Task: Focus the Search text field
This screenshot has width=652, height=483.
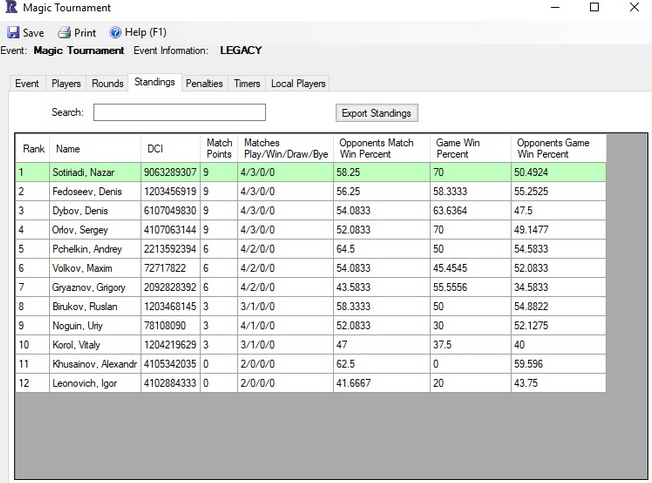Action: click(x=179, y=113)
